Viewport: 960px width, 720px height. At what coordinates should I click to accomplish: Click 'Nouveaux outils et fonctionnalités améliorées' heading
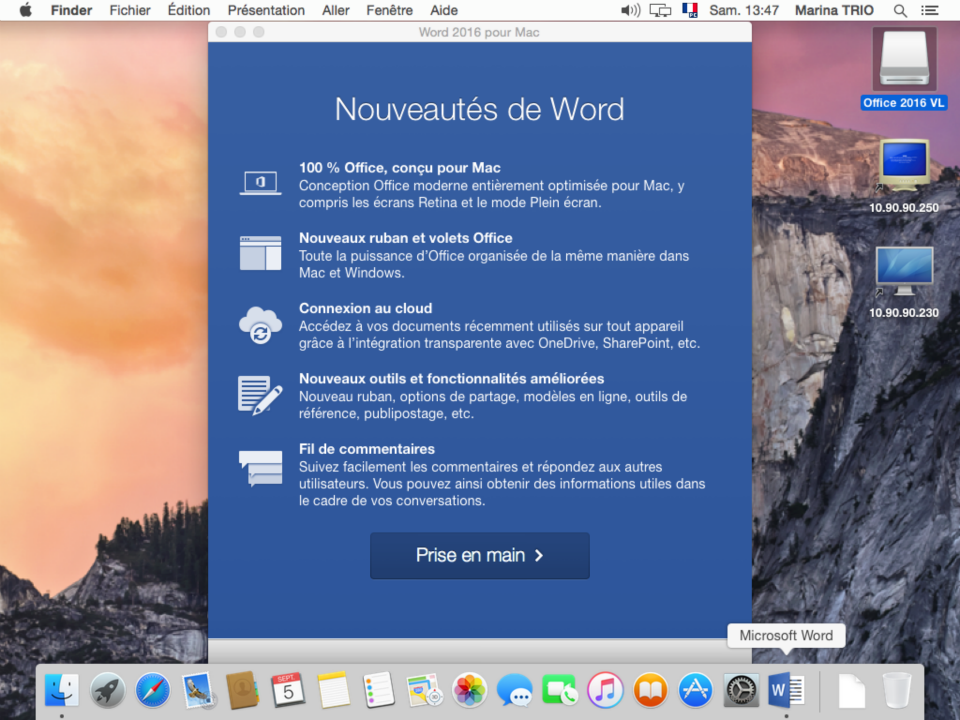pos(451,379)
